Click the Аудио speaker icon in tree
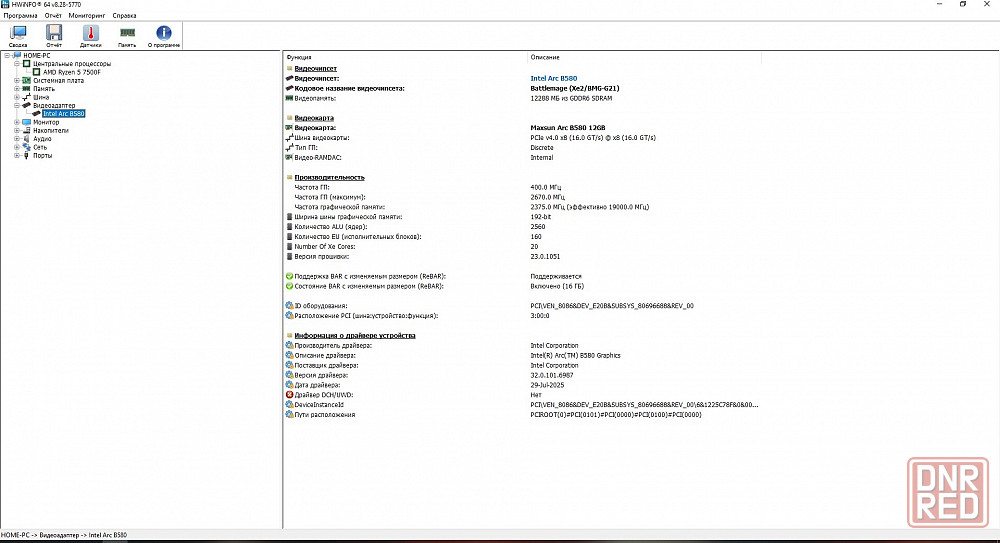Image resolution: width=1000 pixels, height=543 pixels. click(26, 138)
